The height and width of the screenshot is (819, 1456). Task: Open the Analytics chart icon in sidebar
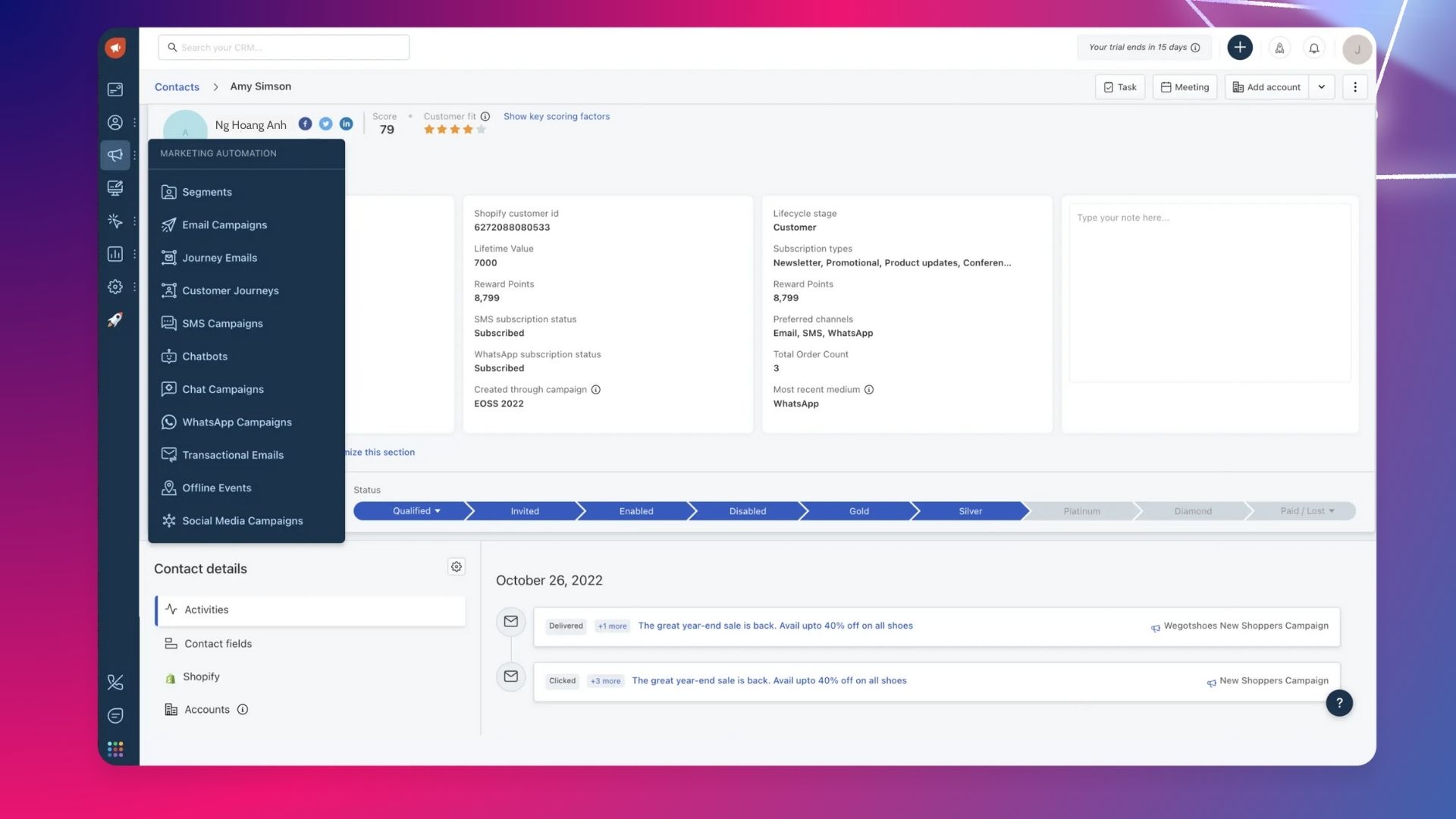115,254
